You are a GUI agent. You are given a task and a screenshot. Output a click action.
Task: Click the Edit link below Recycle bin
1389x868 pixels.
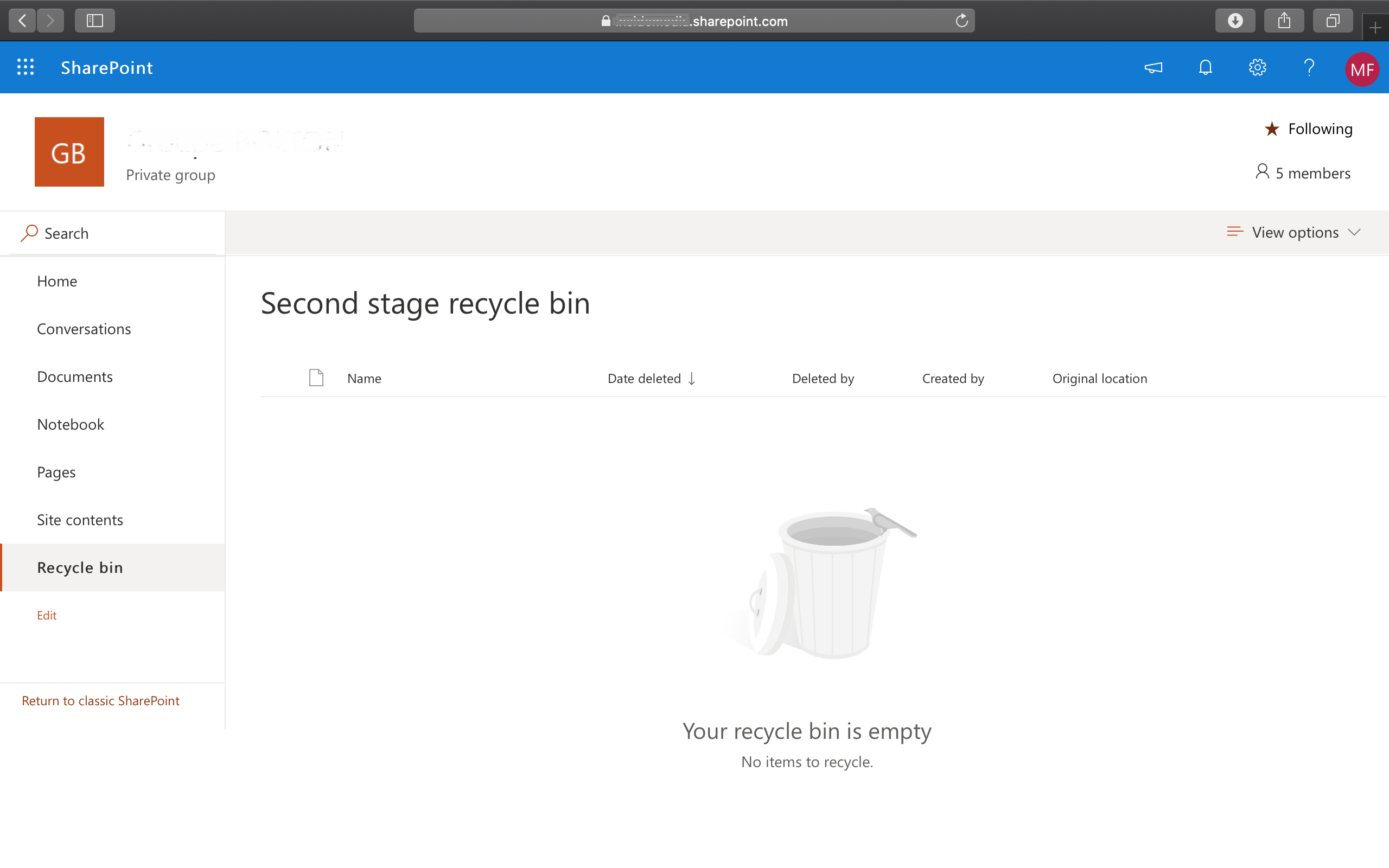(x=47, y=615)
